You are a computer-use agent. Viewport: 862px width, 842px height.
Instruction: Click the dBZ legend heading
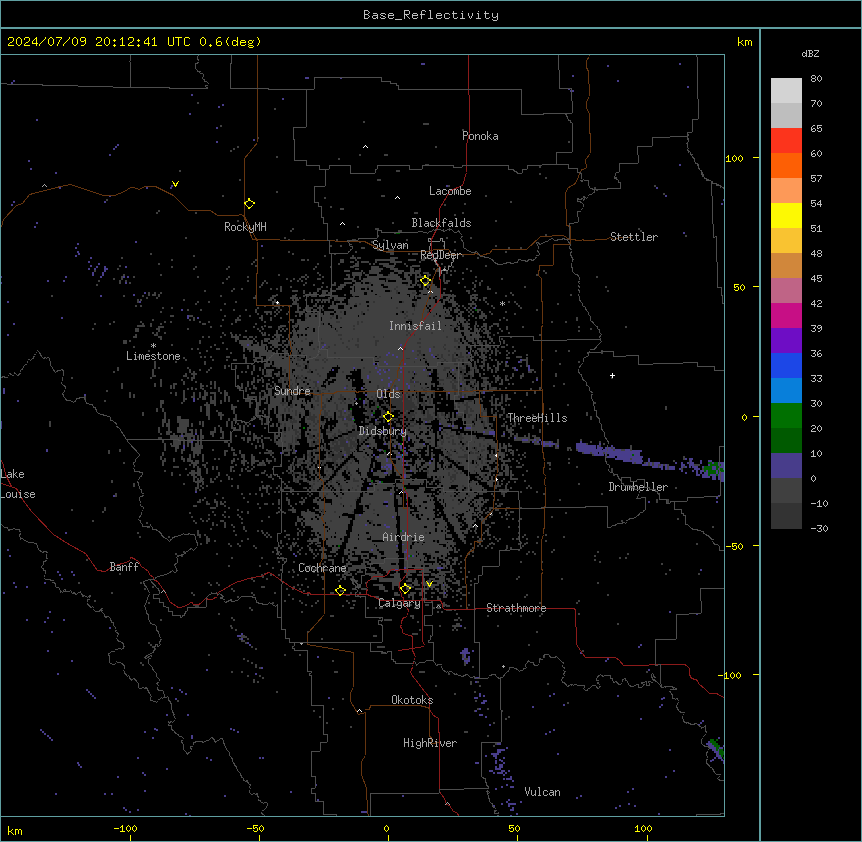coord(810,53)
